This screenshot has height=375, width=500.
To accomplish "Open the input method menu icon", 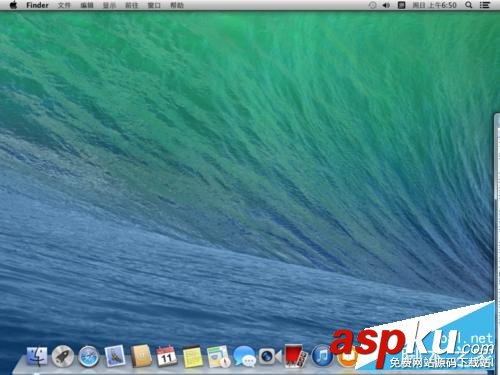I will (402, 5).
